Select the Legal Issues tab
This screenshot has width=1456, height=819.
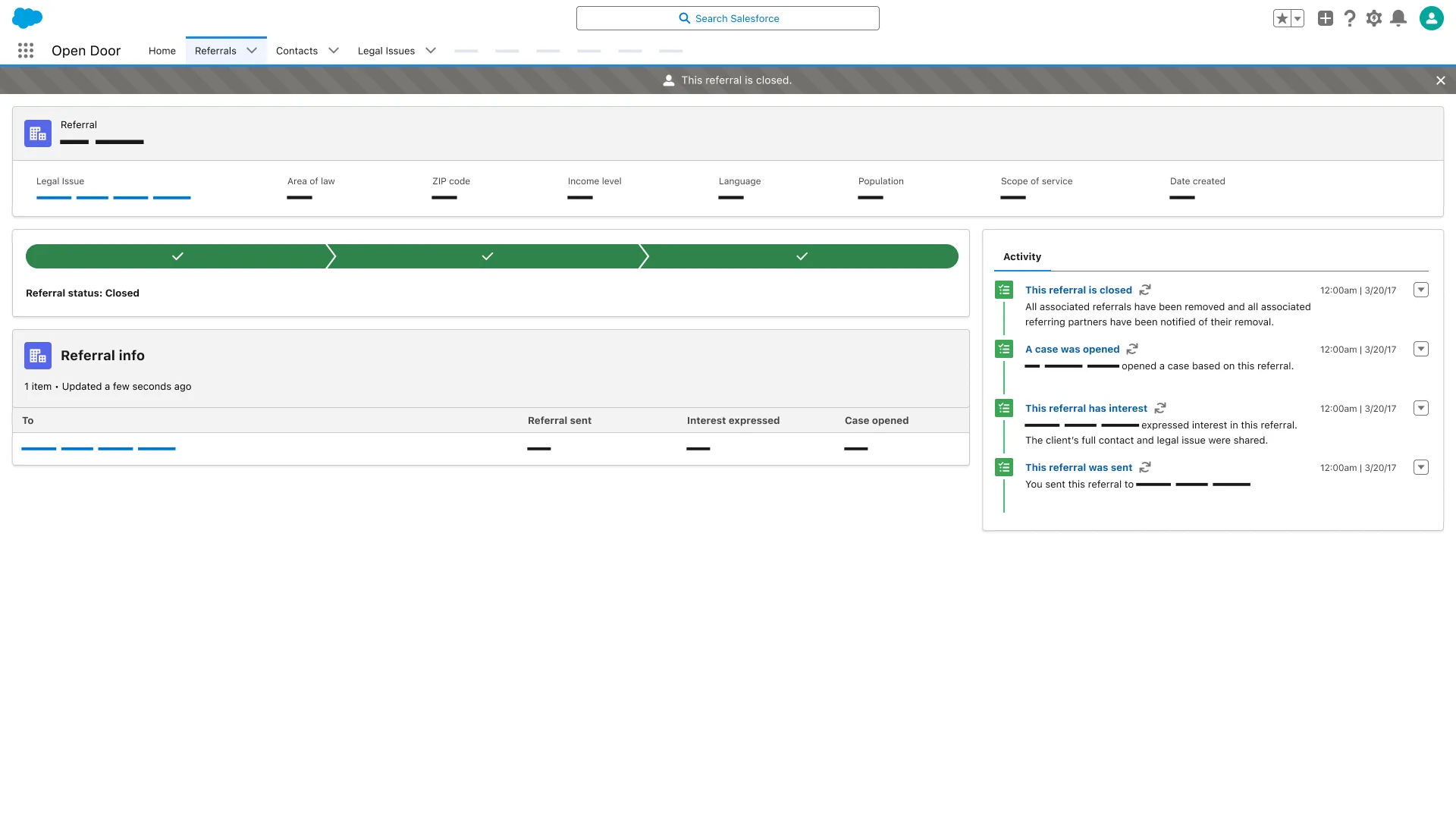coord(386,51)
